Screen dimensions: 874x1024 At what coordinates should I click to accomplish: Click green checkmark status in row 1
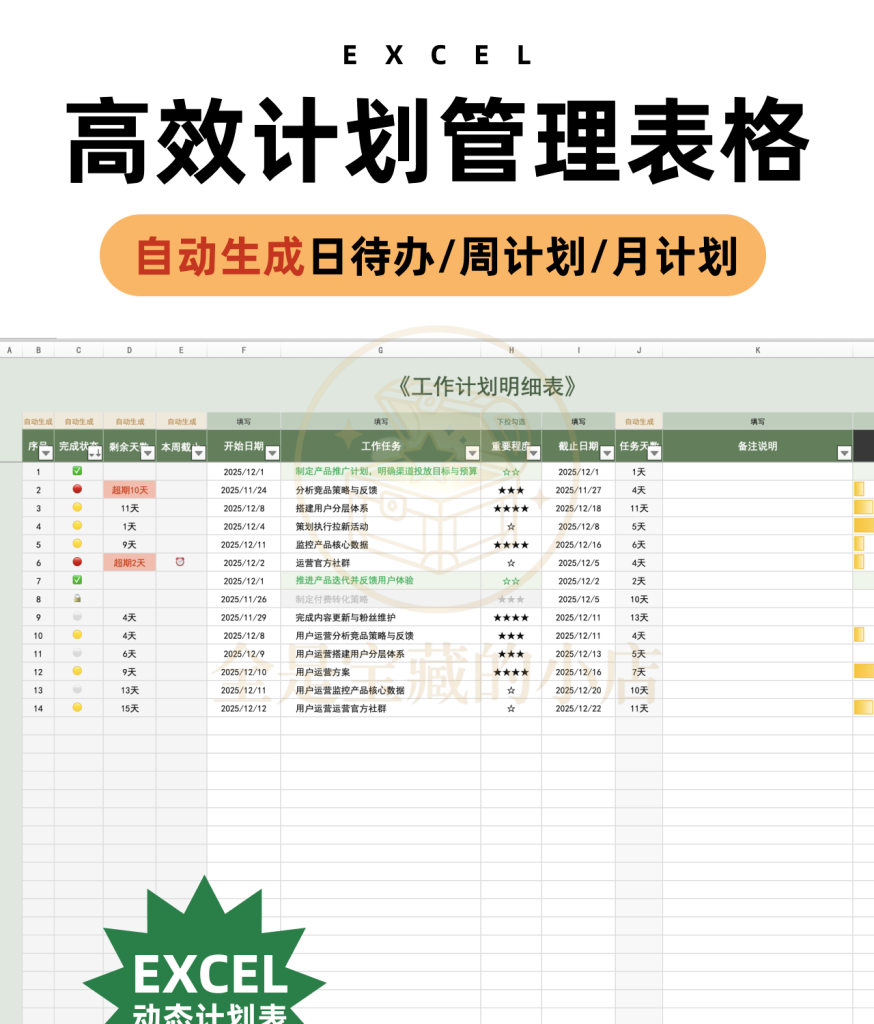77,471
